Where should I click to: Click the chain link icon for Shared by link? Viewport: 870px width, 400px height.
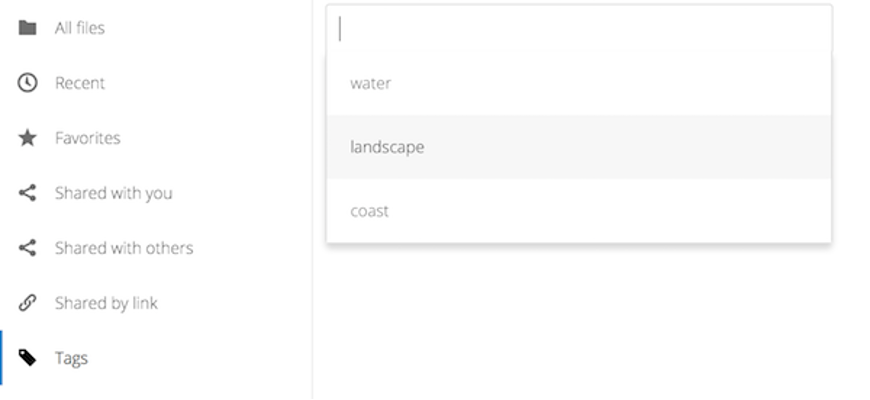[28, 303]
